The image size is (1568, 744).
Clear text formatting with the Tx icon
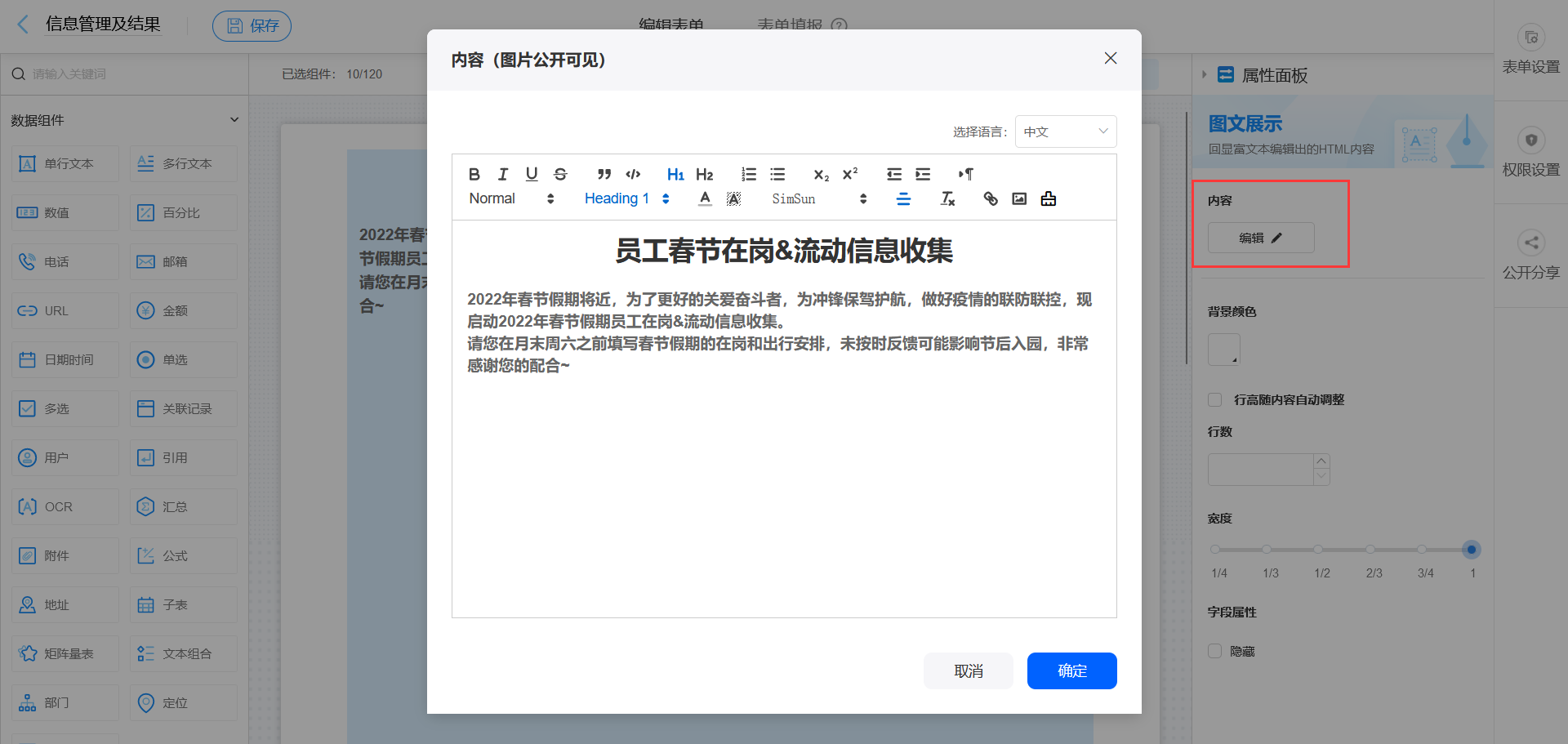(x=947, y=198)
